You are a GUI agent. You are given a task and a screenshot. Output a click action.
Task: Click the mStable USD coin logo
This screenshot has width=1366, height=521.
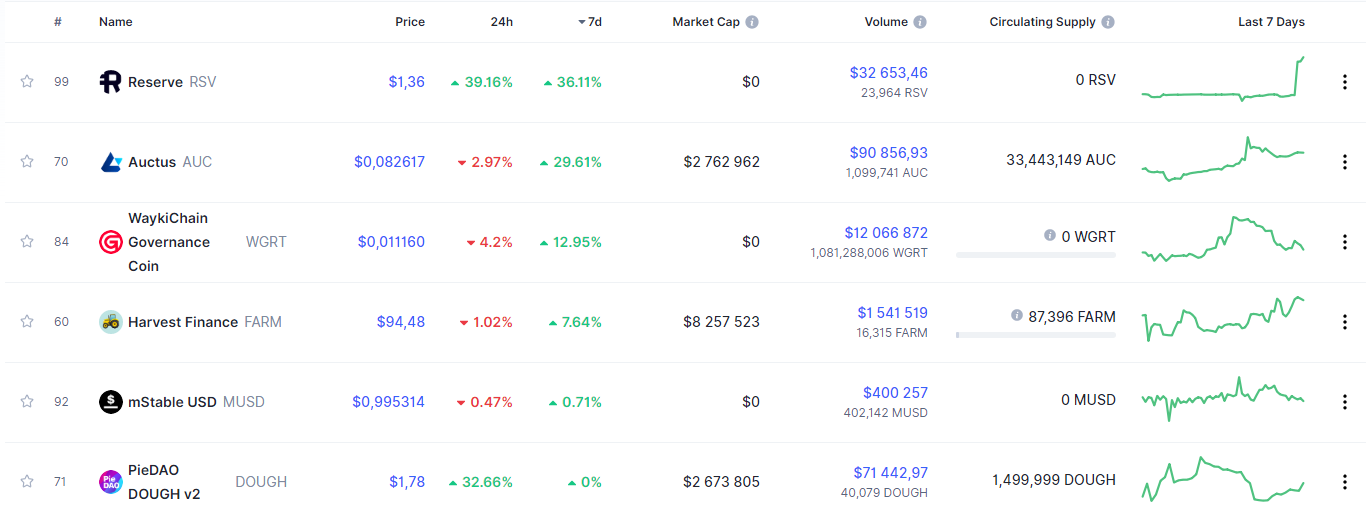[111, 402]
